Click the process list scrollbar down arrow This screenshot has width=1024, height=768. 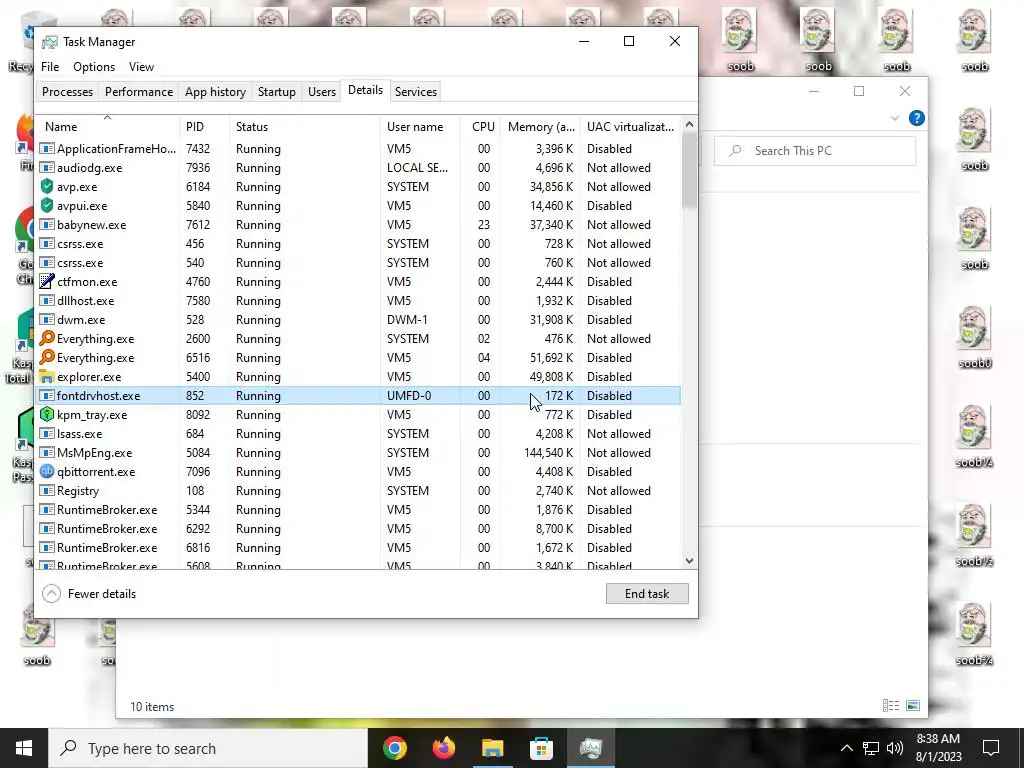(689, 561)
